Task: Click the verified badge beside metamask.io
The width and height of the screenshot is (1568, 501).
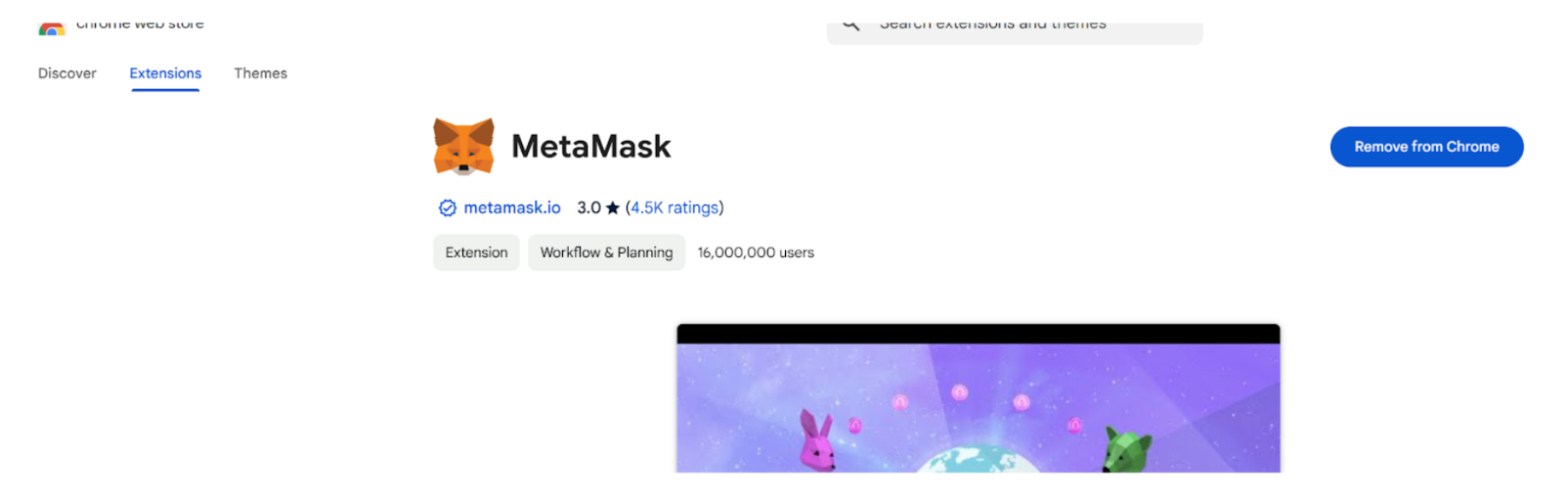Action: (448, 207)
